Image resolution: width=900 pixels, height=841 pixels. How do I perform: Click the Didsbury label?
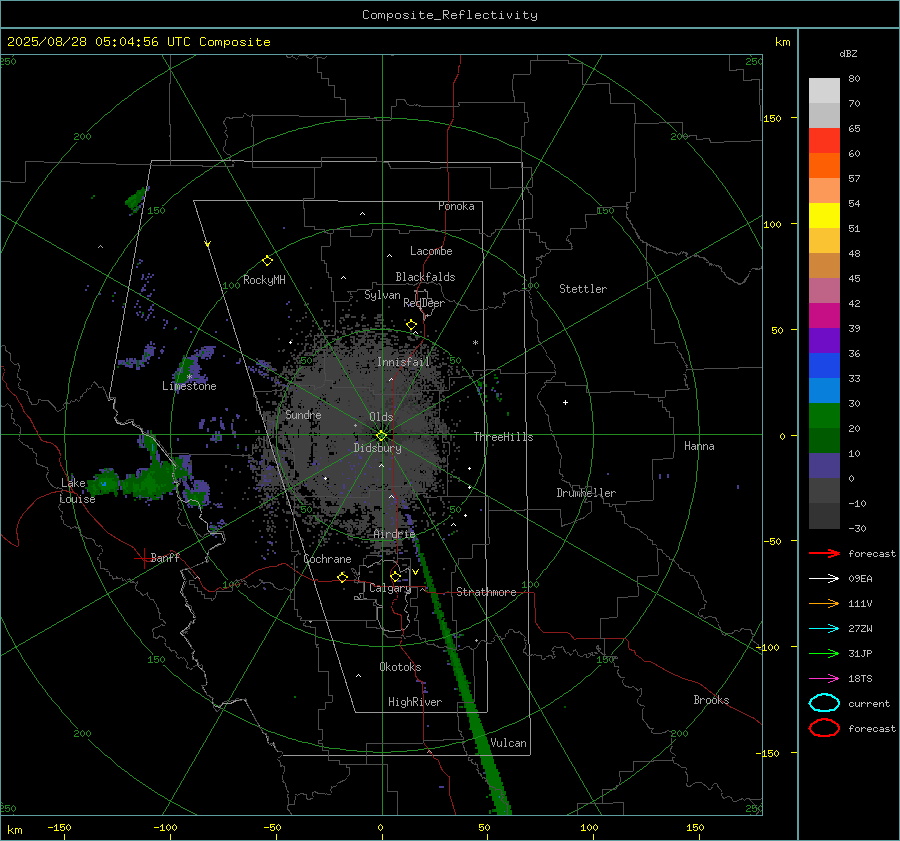[377, 448]
